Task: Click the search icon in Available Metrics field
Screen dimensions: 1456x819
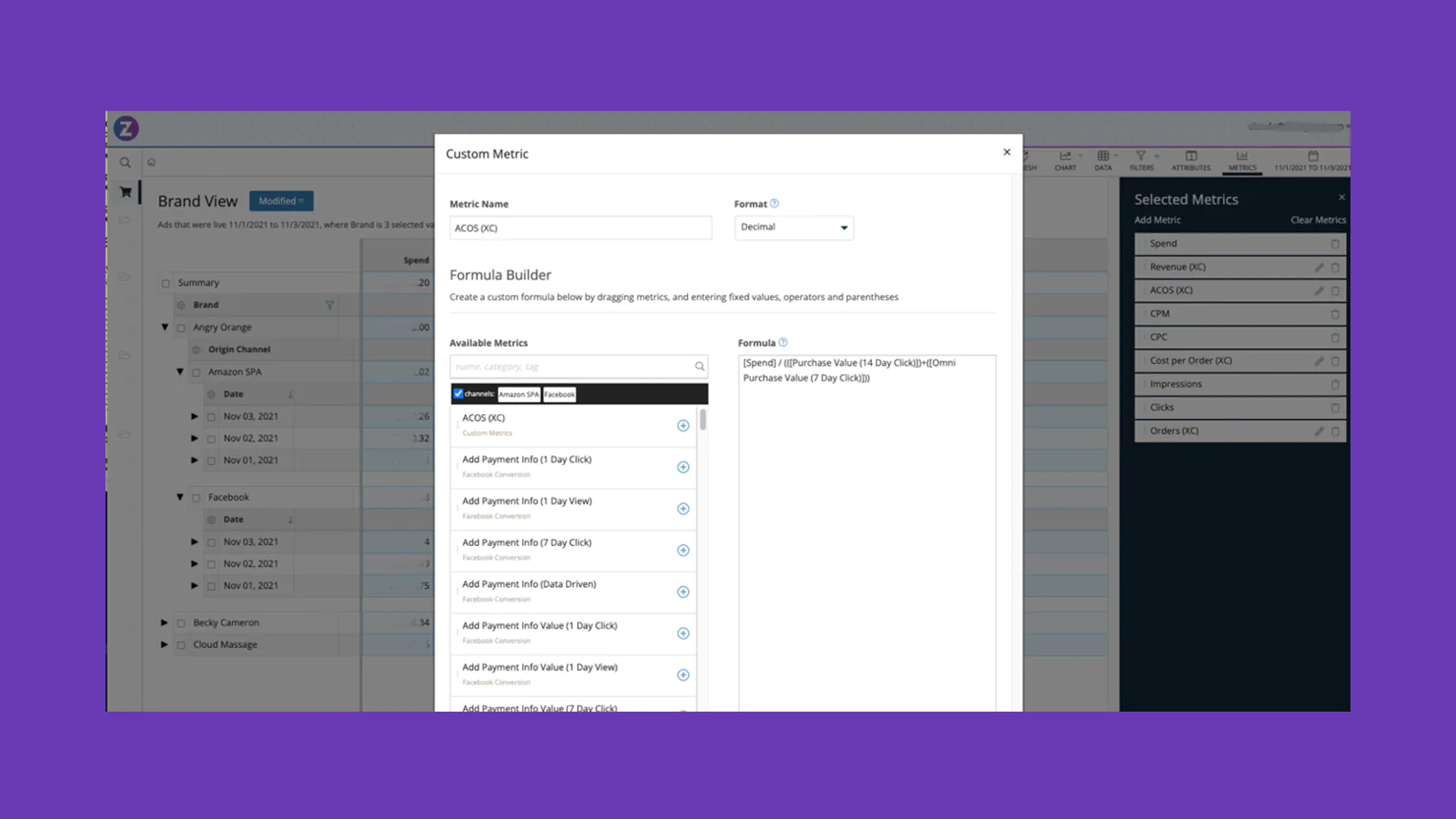Action: click(x=699, y=367)
